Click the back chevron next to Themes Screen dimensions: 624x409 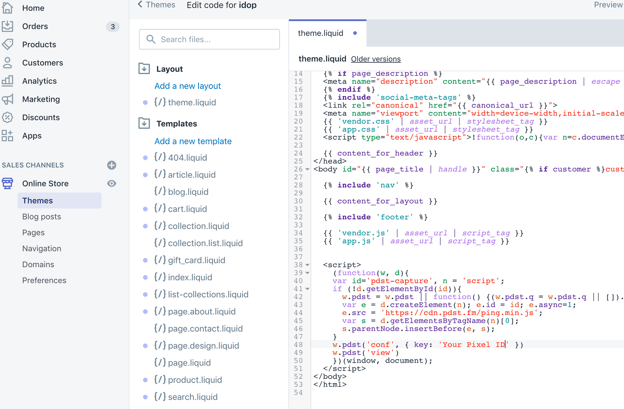140,4
